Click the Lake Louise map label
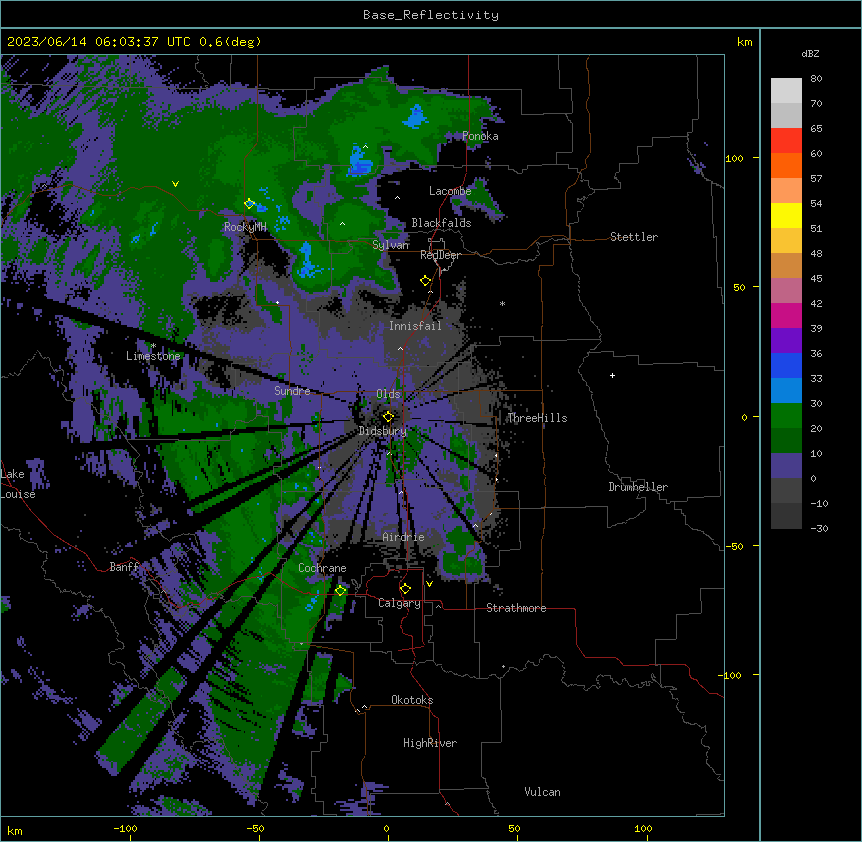Image resolution: width=862 pixels, height=842 pixels. (18, 484)
